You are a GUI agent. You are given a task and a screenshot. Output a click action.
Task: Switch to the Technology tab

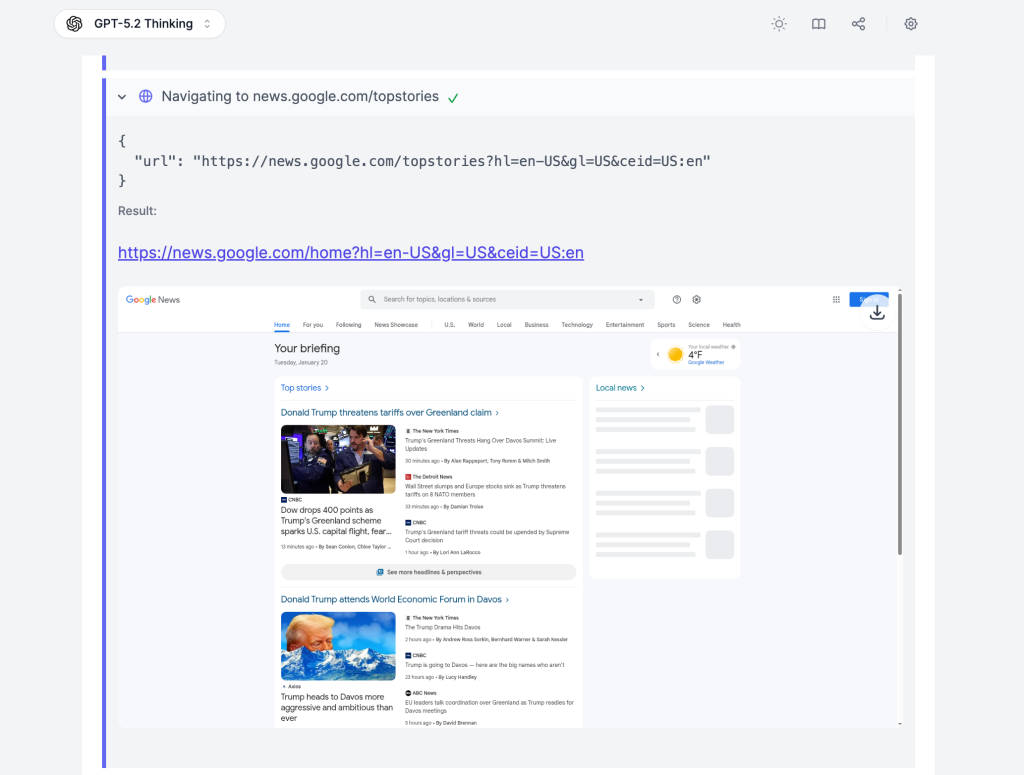click(x=577, y=325)
